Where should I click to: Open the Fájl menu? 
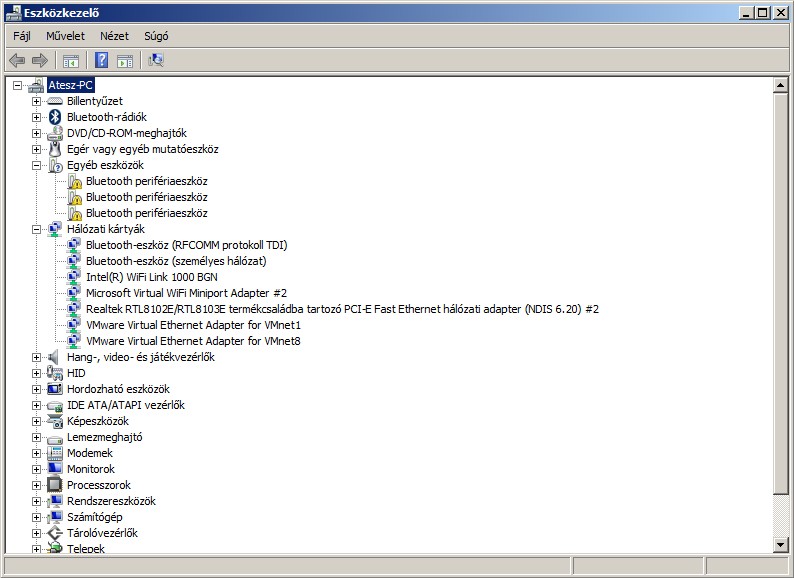[22, 36]
